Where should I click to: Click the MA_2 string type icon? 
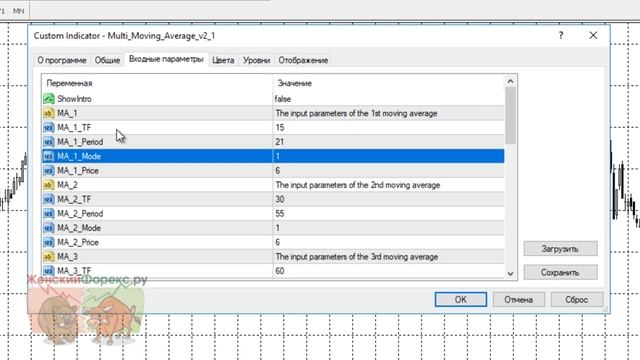click(x=49, y=184)
